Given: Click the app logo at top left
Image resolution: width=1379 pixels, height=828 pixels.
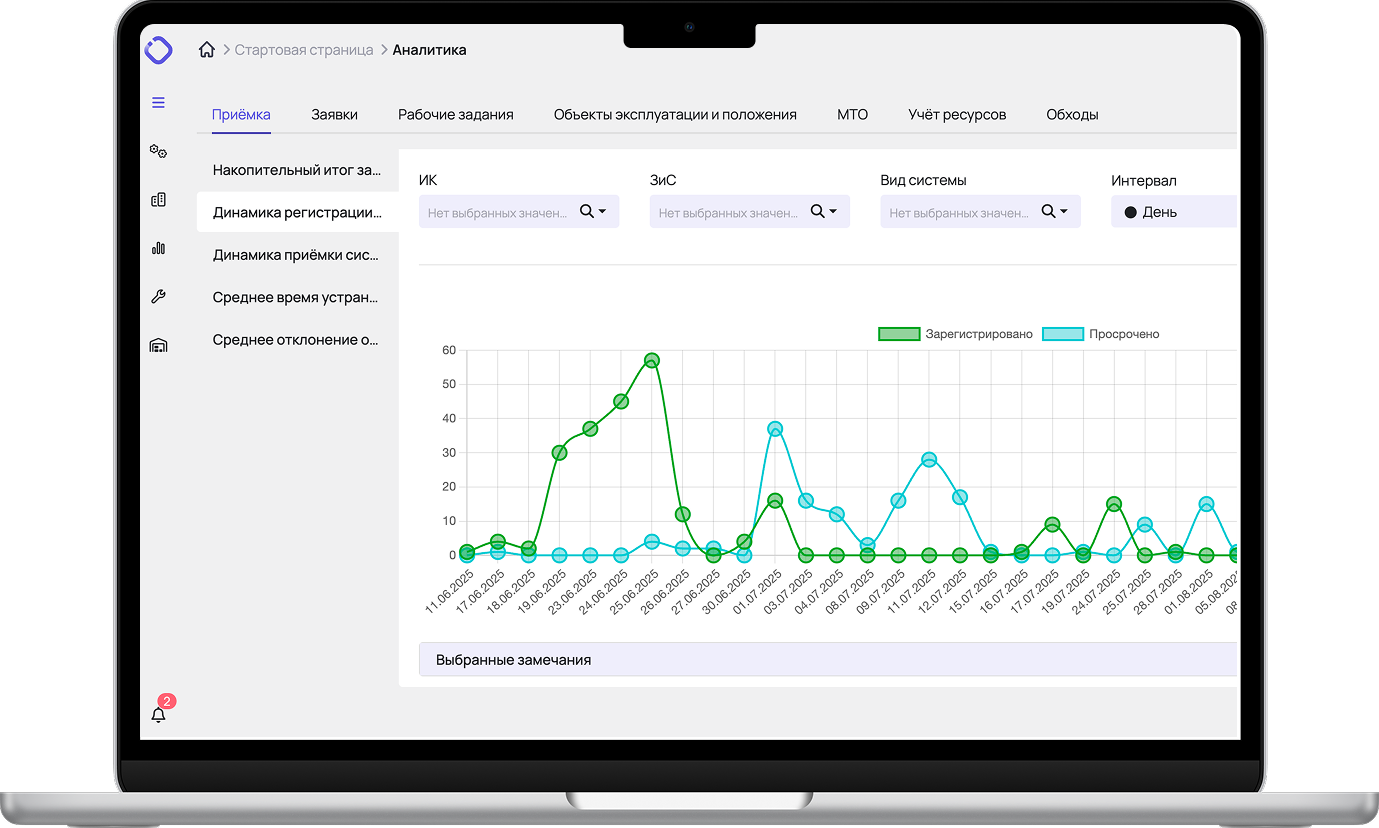Looking at the screenshot, I should [158, 50].
